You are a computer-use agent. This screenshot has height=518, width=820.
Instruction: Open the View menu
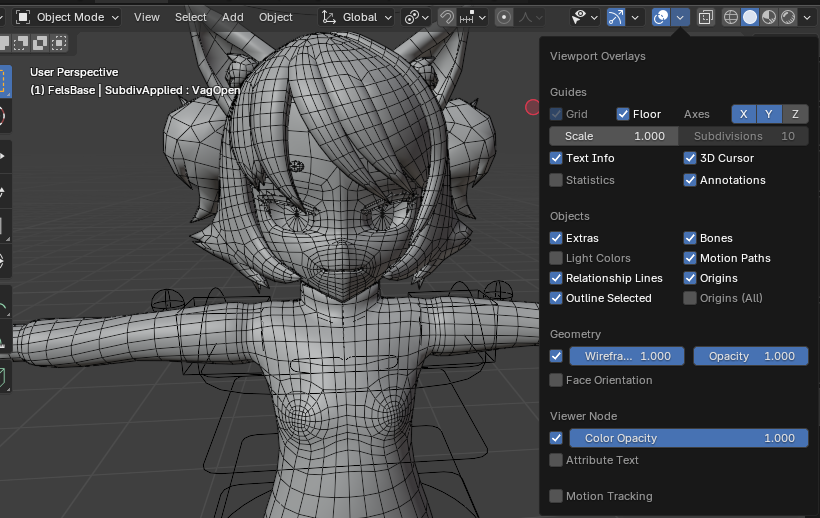(x=146, y=17)
